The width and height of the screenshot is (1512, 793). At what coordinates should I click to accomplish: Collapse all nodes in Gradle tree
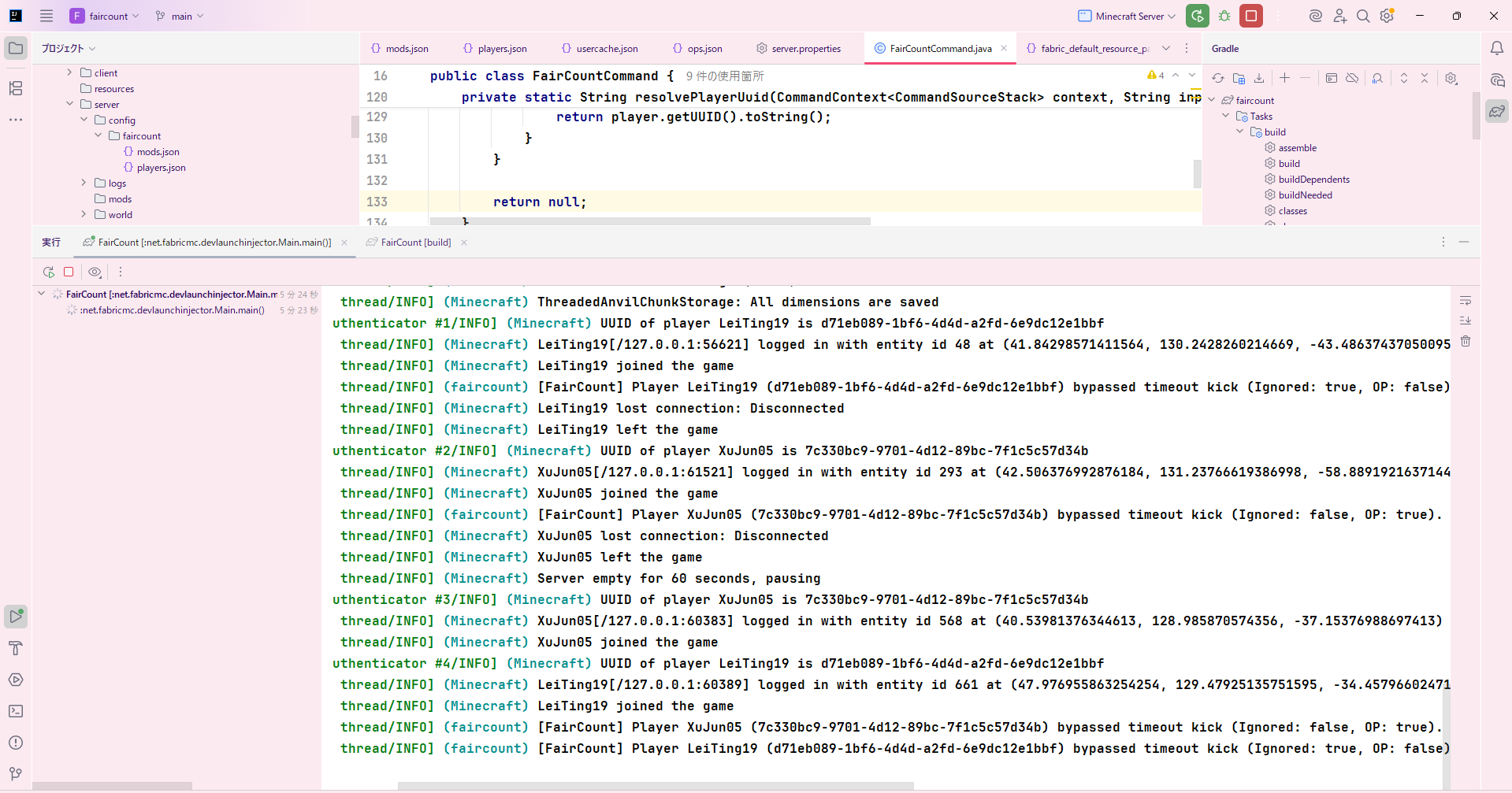[x=1425, y=78]
